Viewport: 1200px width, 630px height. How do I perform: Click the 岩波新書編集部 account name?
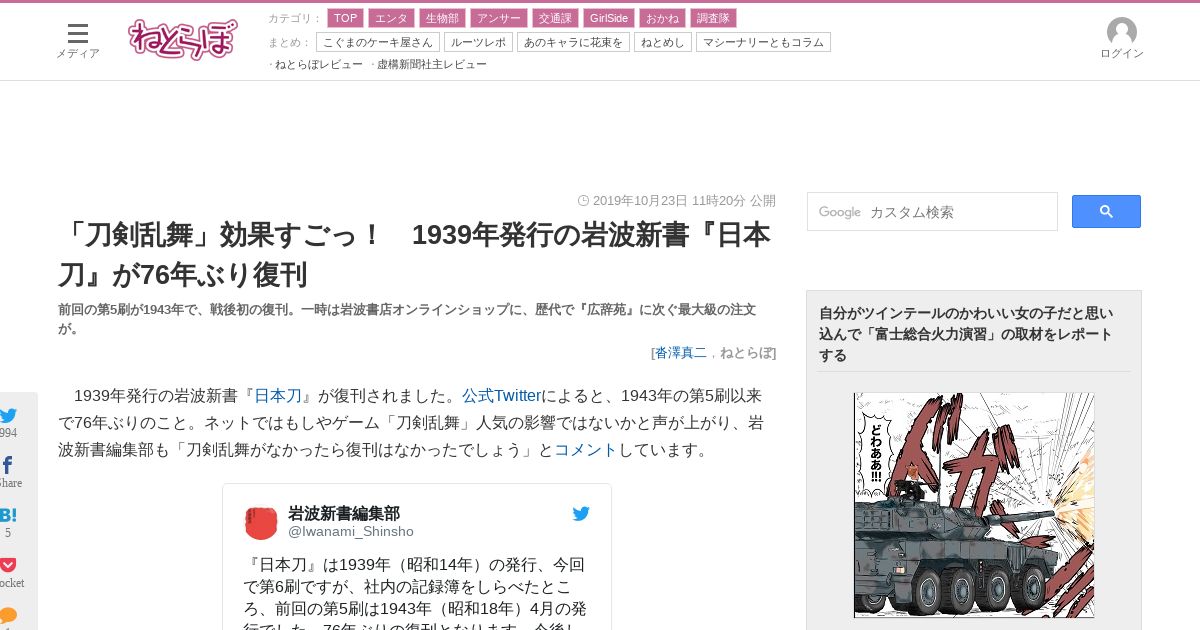[x=344, y=513]
